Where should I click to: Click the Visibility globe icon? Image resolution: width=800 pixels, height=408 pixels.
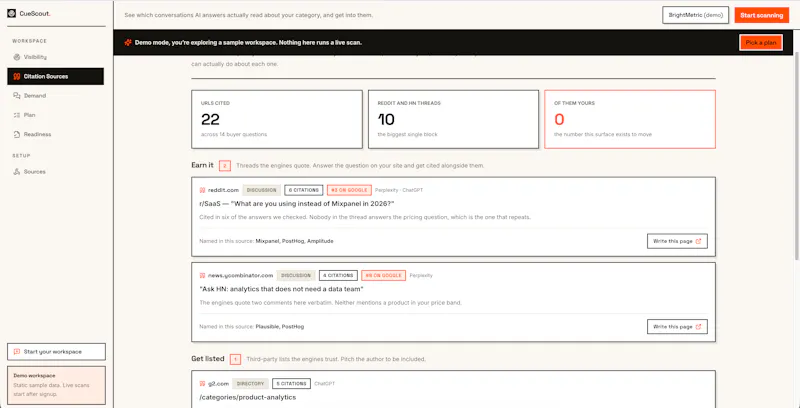pos(17,57)
